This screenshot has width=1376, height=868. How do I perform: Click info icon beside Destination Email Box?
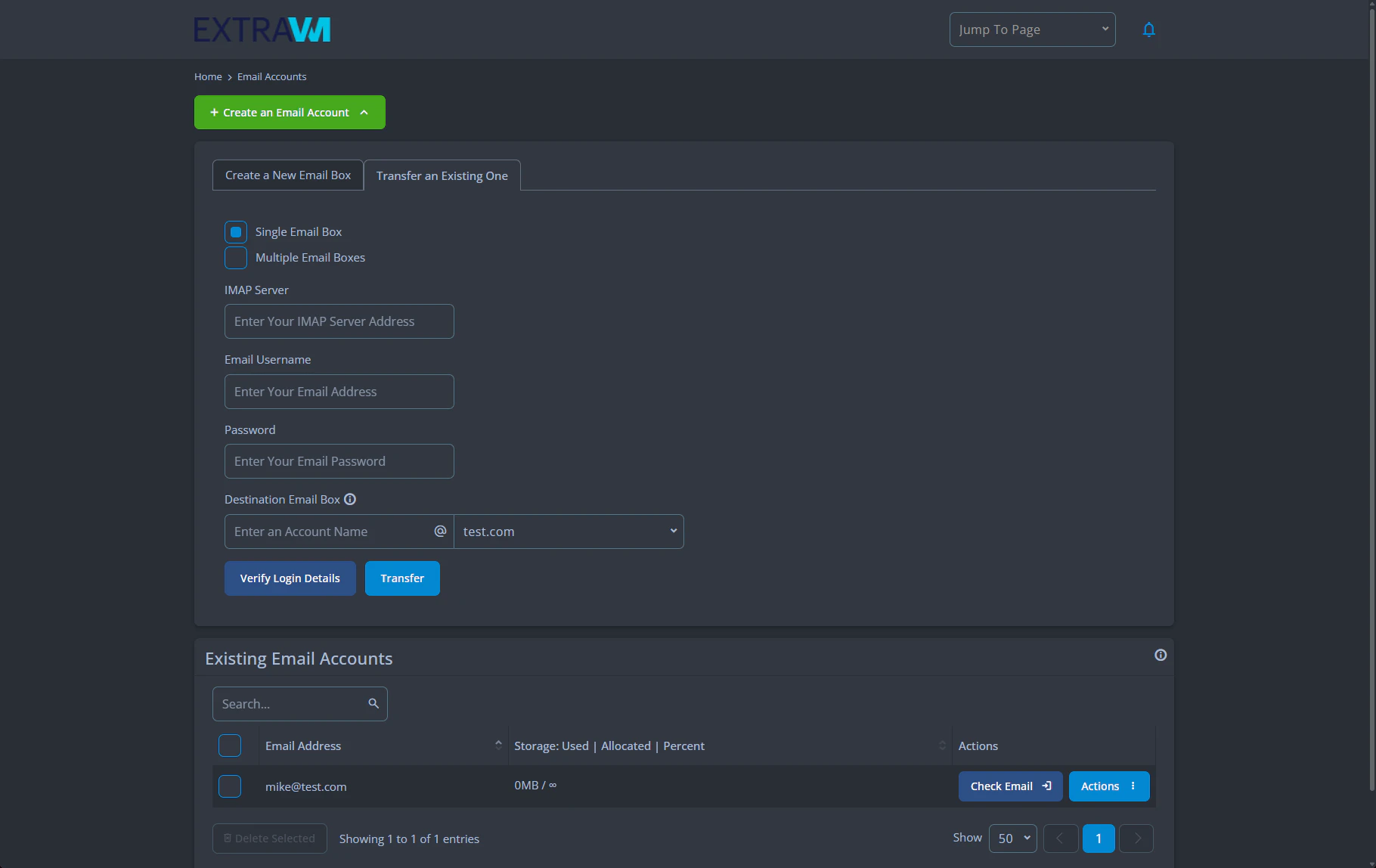[350, 499]
